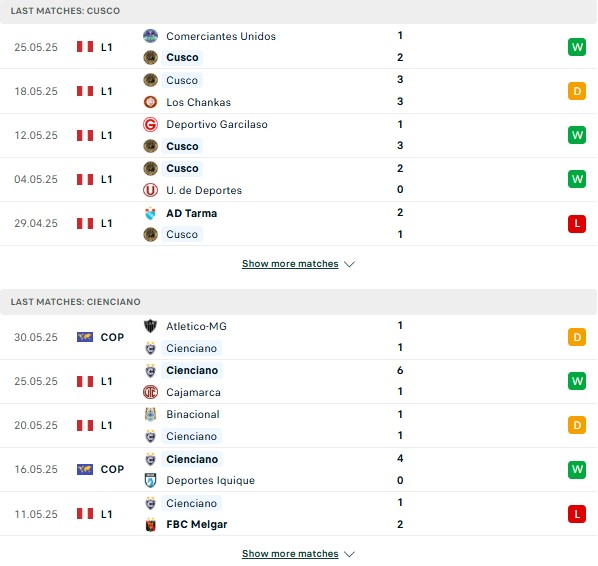This screenshot has width=598, height=566.
Task: Expand more matches under Cienciano section
Action: (x=290, y=553)
